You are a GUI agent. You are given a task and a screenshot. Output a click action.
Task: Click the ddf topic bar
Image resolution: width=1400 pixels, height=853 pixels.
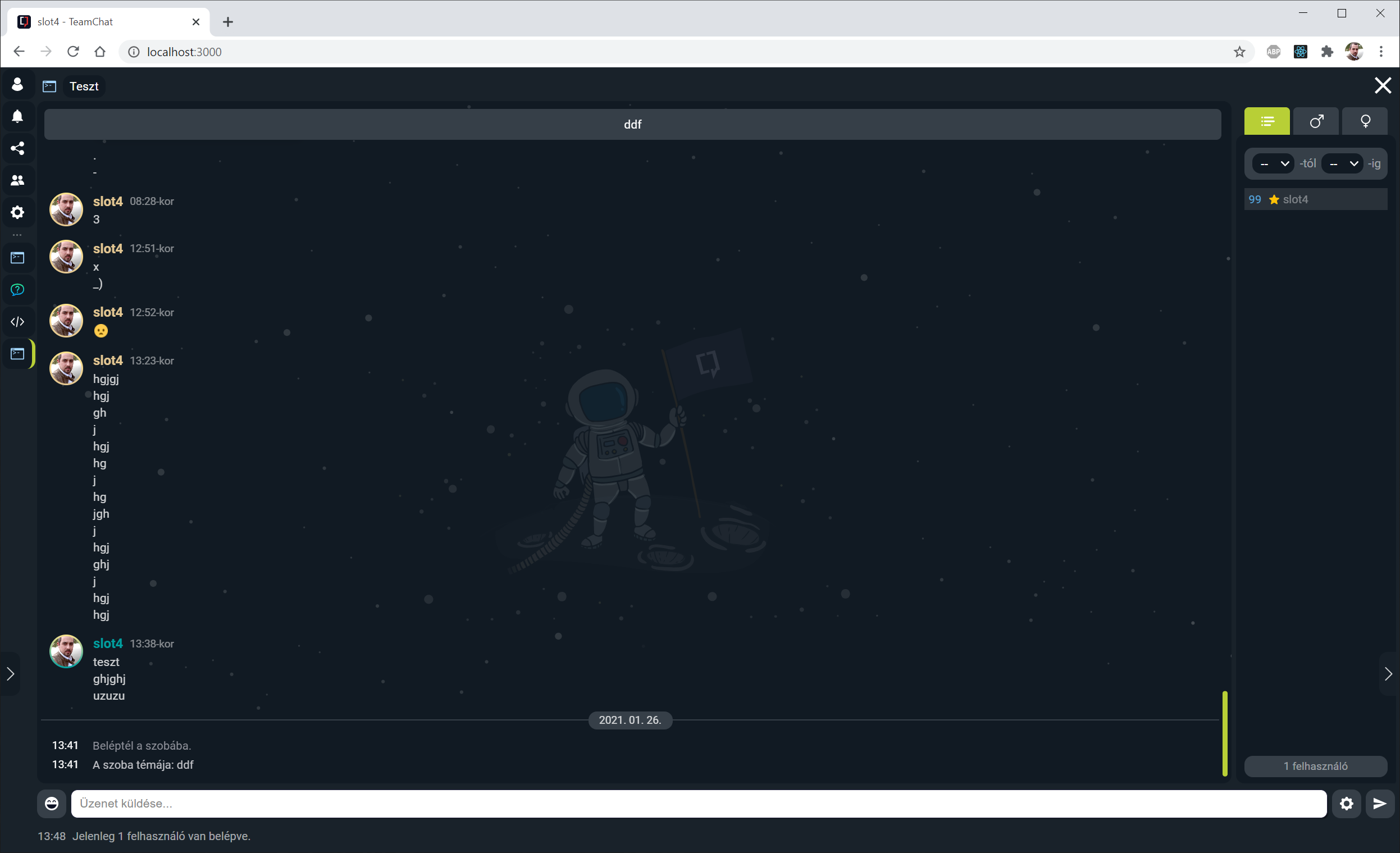[632, 125]
